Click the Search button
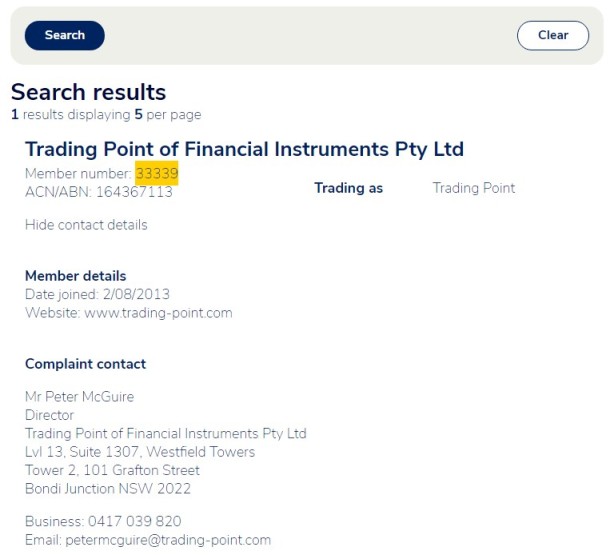This screenshot has height=555, width=610. [64, 35]
